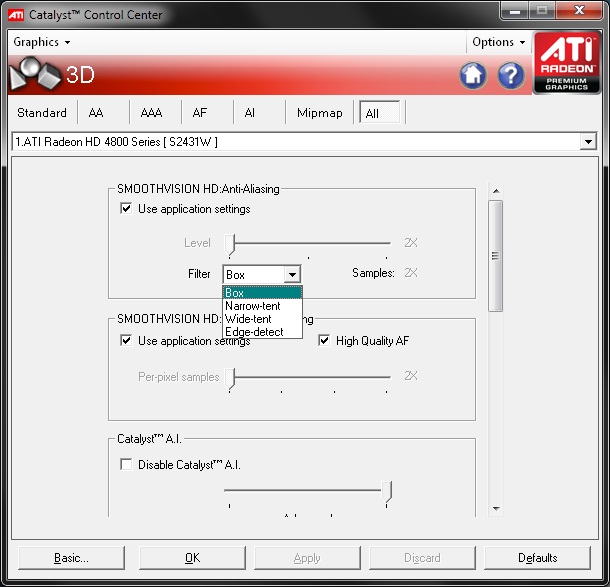Open the Graphics dropdown menu
Image resolution: width=610 pixels, height=587 pixels.
point(42,42)
